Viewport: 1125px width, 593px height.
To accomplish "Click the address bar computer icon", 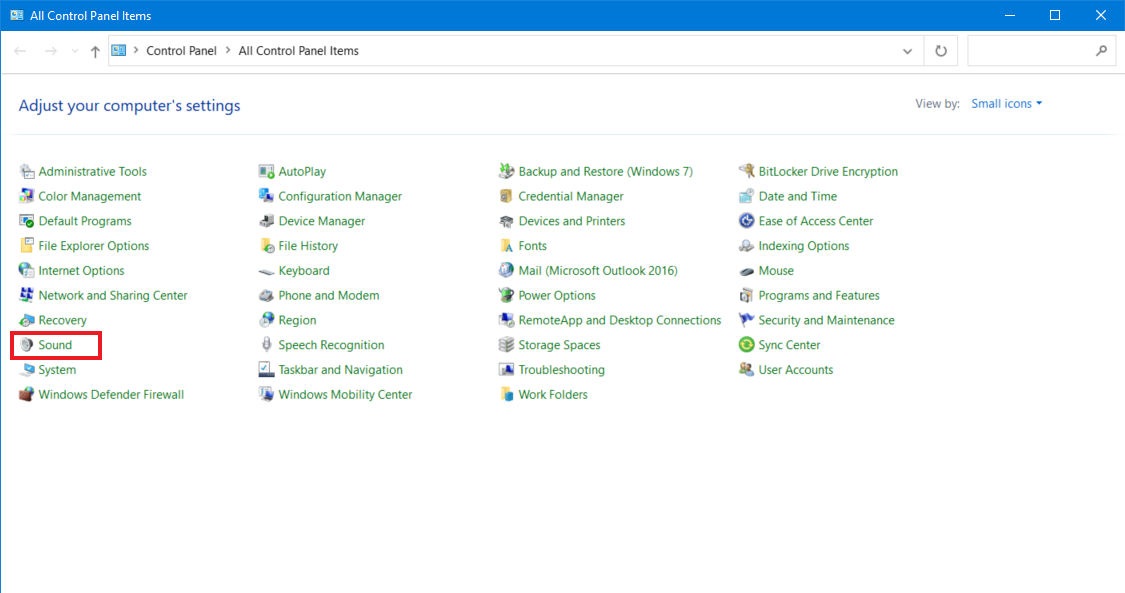I will coord(119,51).
